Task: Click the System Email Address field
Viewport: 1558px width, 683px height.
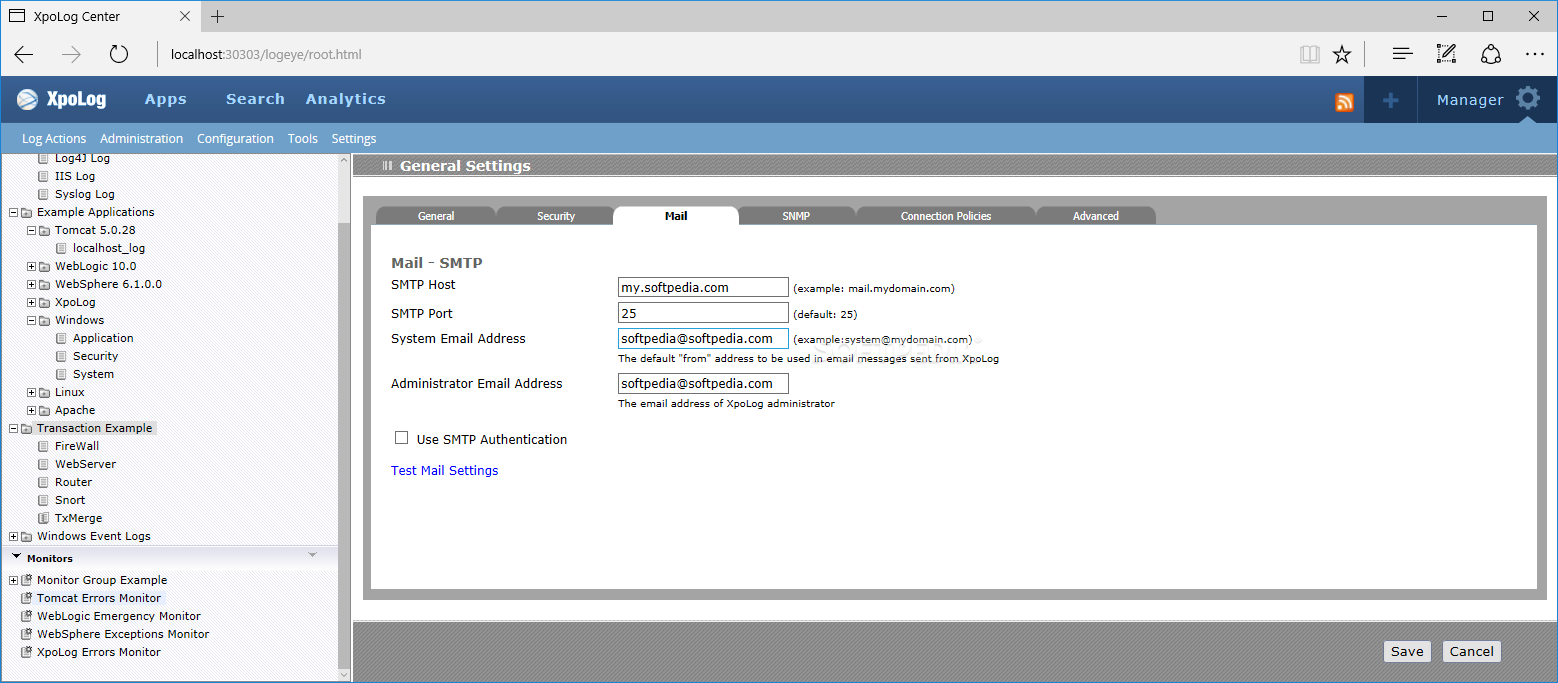Action: tap(703, 339)
